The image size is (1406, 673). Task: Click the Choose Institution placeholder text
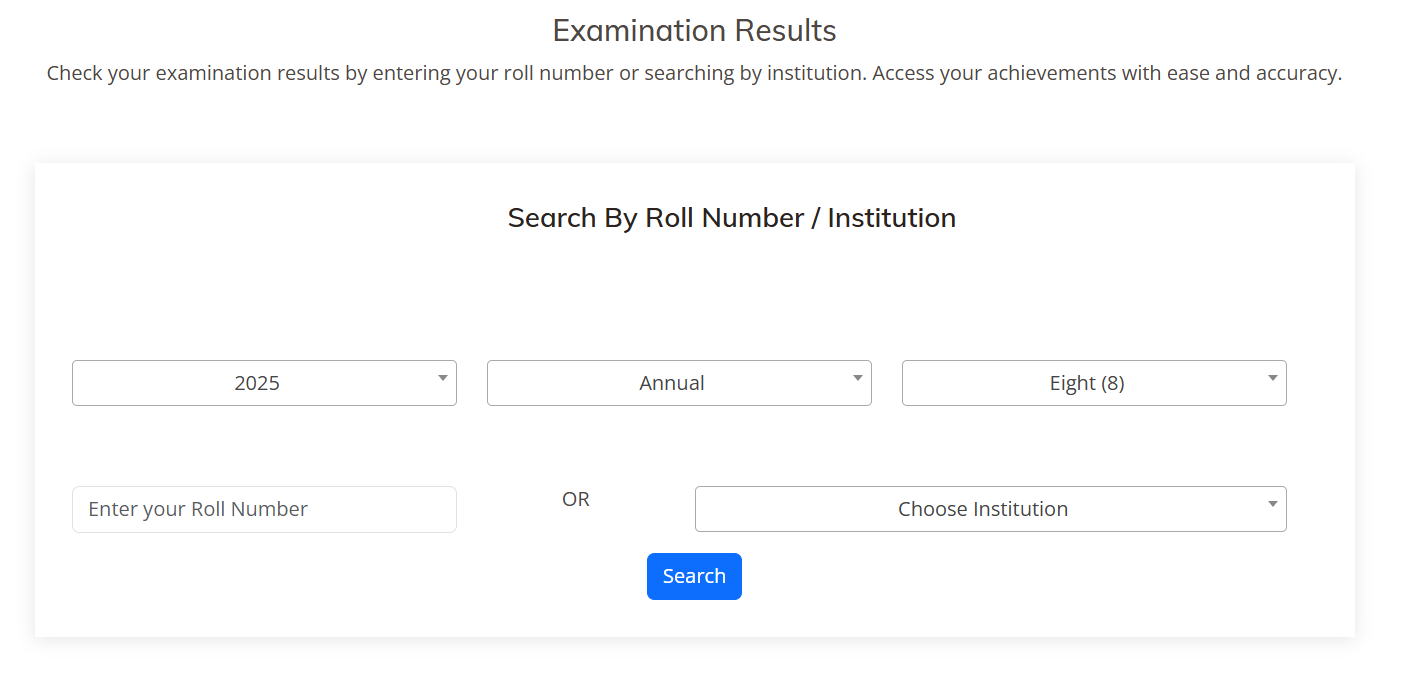(x=983, y=509)
